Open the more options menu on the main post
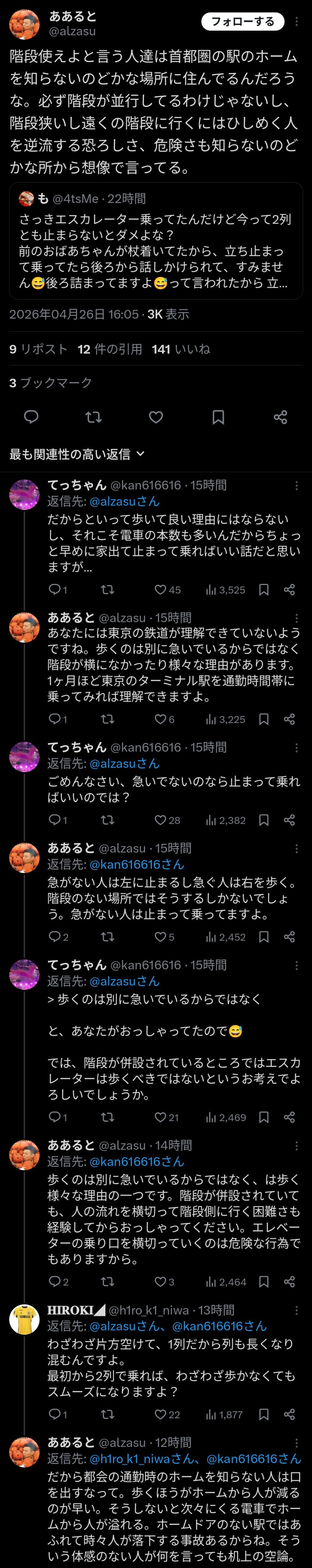 (x=296, y=22)
